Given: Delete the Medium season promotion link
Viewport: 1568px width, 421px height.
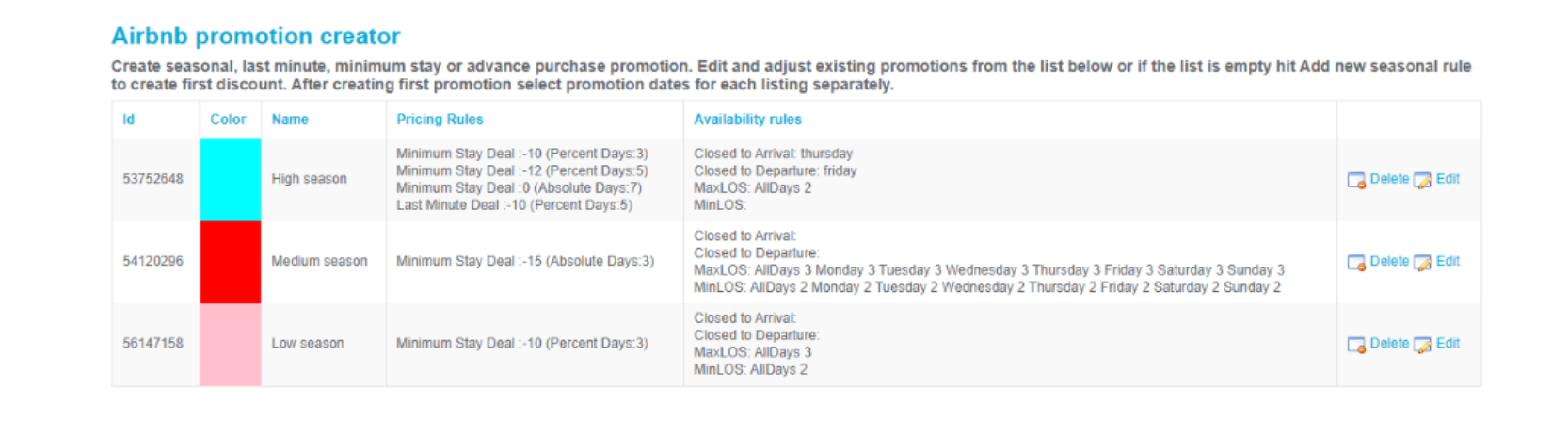Looking at the screenshot, I should (1389, 261).
